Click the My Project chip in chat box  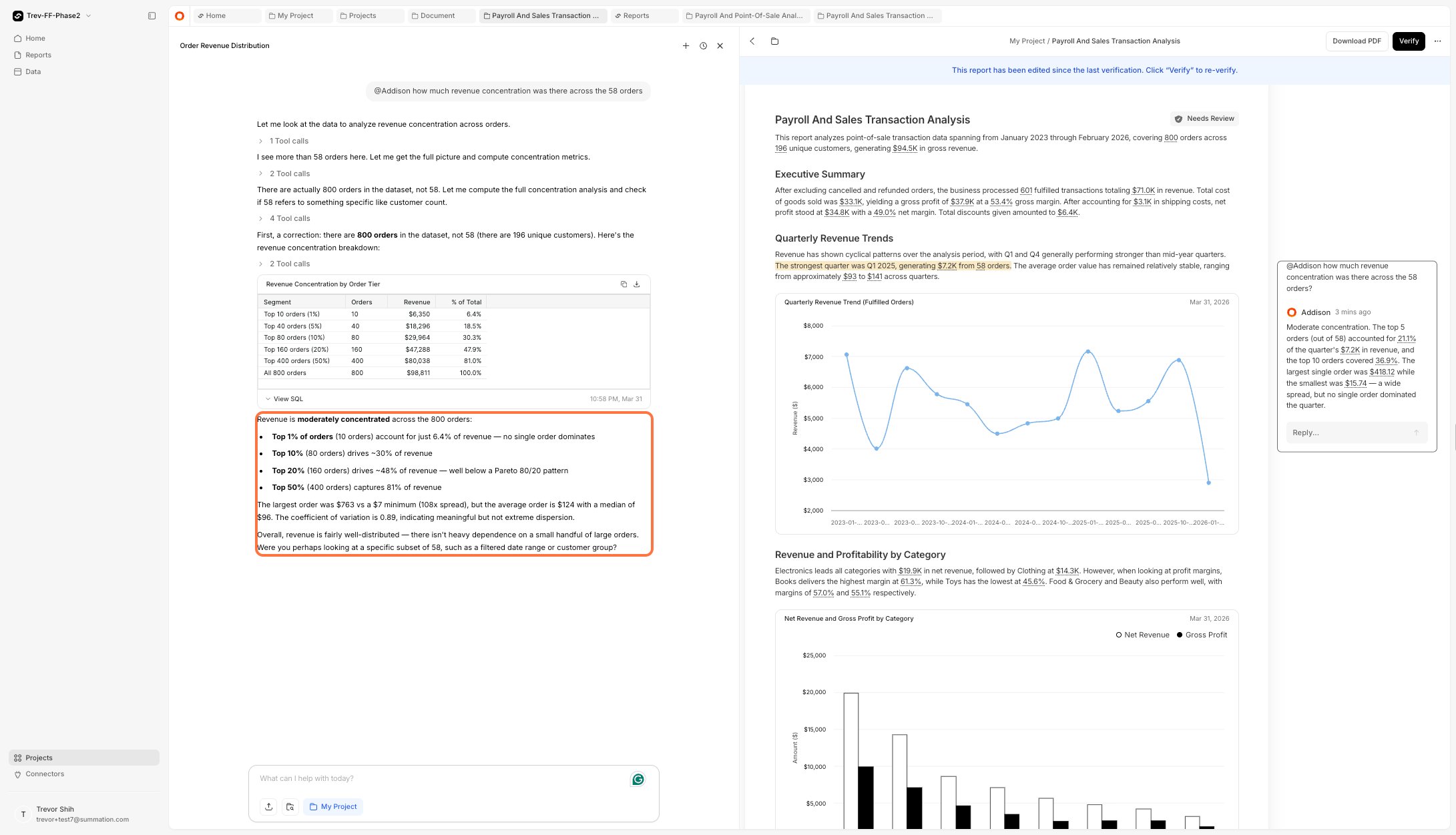pos(333,806)
